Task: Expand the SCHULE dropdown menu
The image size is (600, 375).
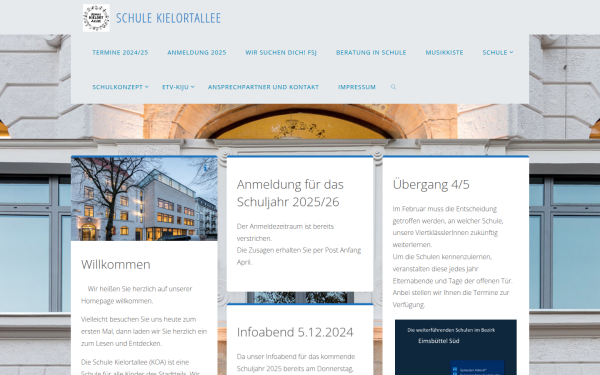Action: [x=497, y=52]
